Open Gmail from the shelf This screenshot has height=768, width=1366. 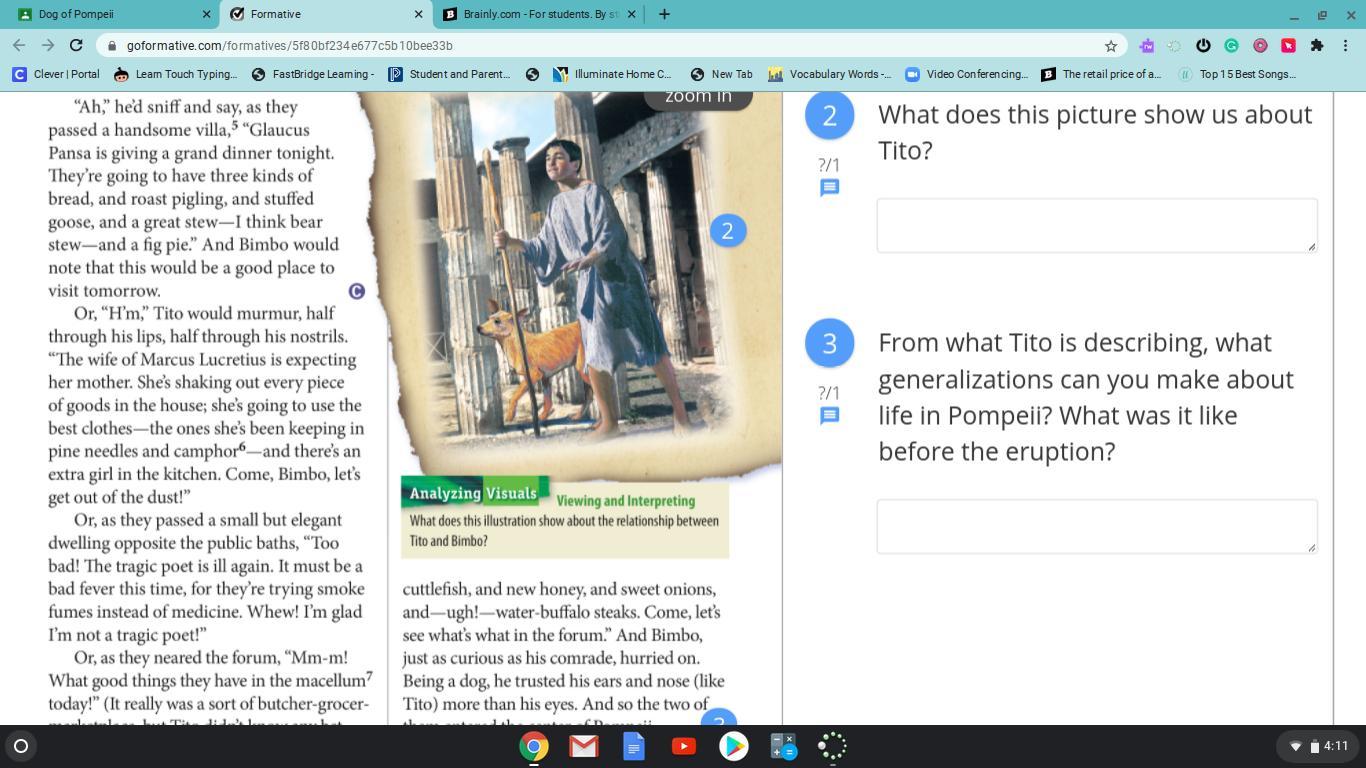tap(584, 746)
